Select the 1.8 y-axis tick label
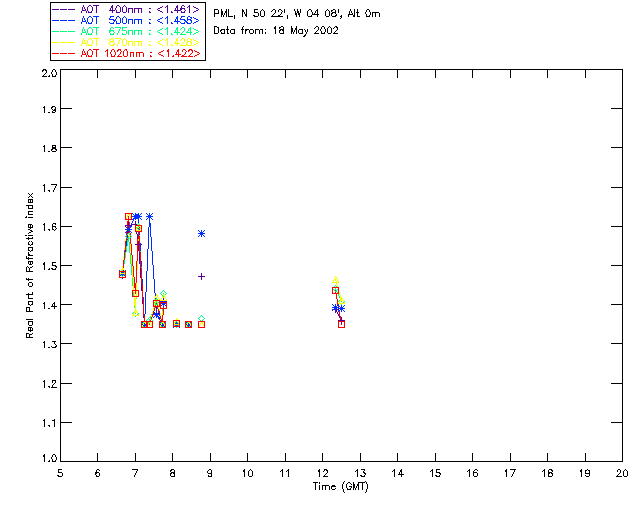 49,148
